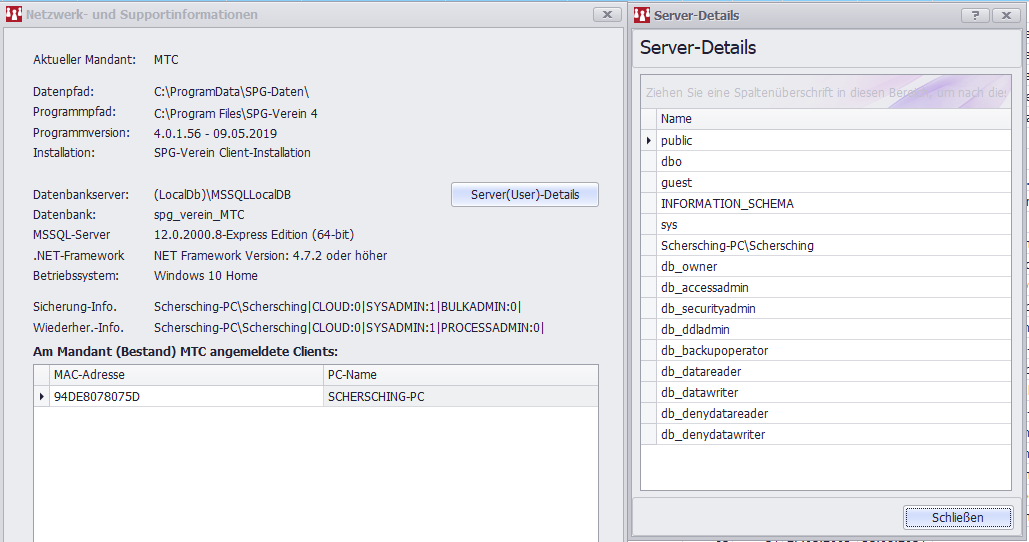Select the db_backupoperator row
This screenshot has height=542, width=1029.
833,351
